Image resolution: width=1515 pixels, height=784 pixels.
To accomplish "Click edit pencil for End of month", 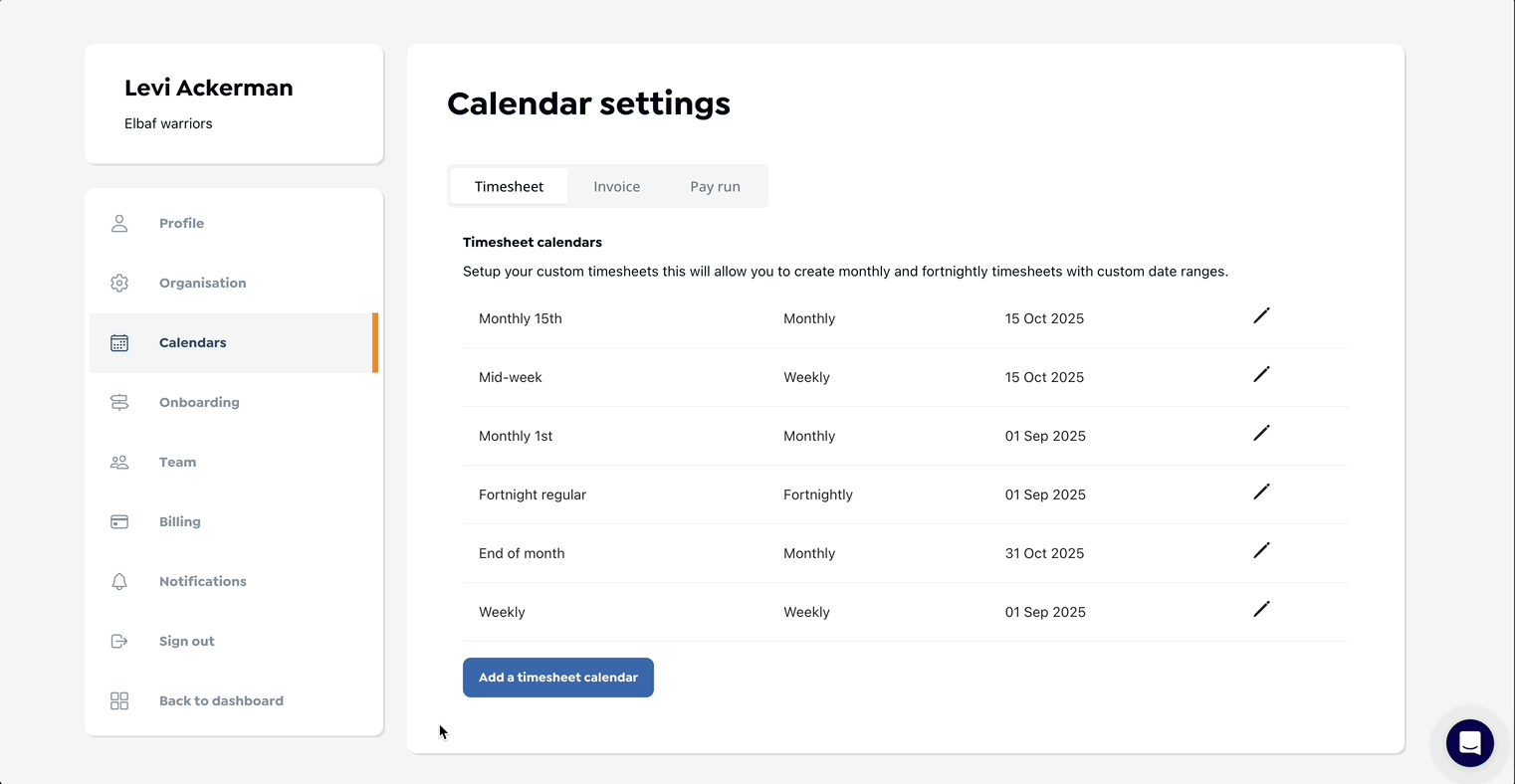I will tap(1261, 551).
